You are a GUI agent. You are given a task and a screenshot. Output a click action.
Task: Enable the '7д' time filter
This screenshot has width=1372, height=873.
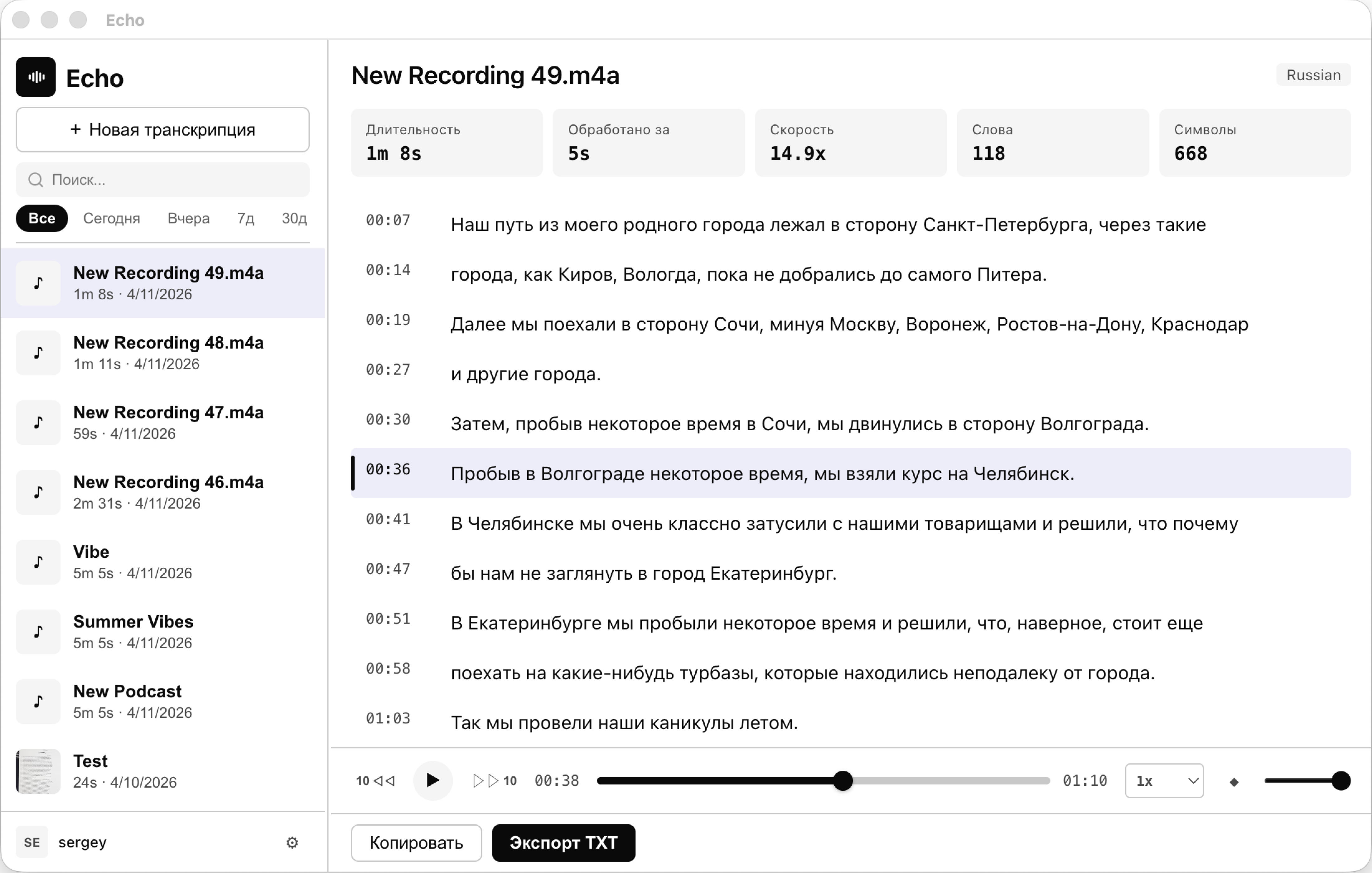245,218
